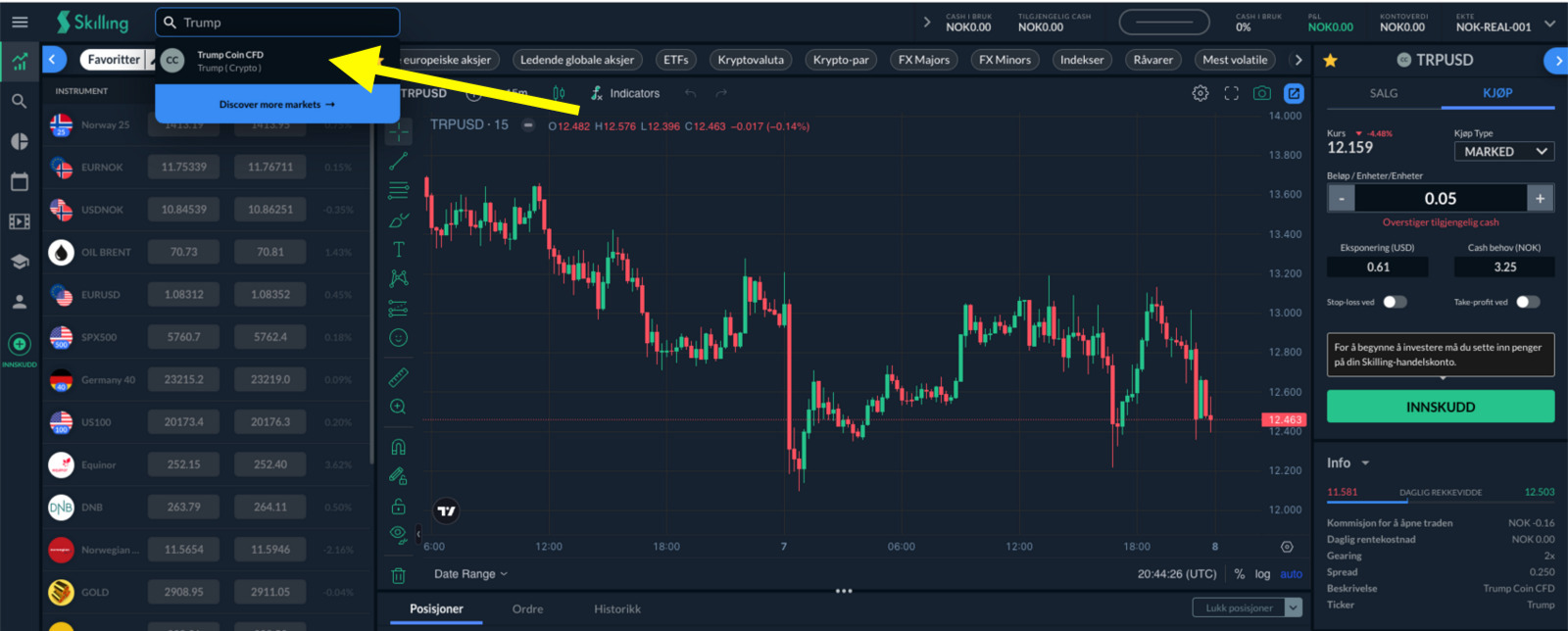Click Discover more markets button
This screenshot has height=631, width=1568.
(x=277, y=104)
